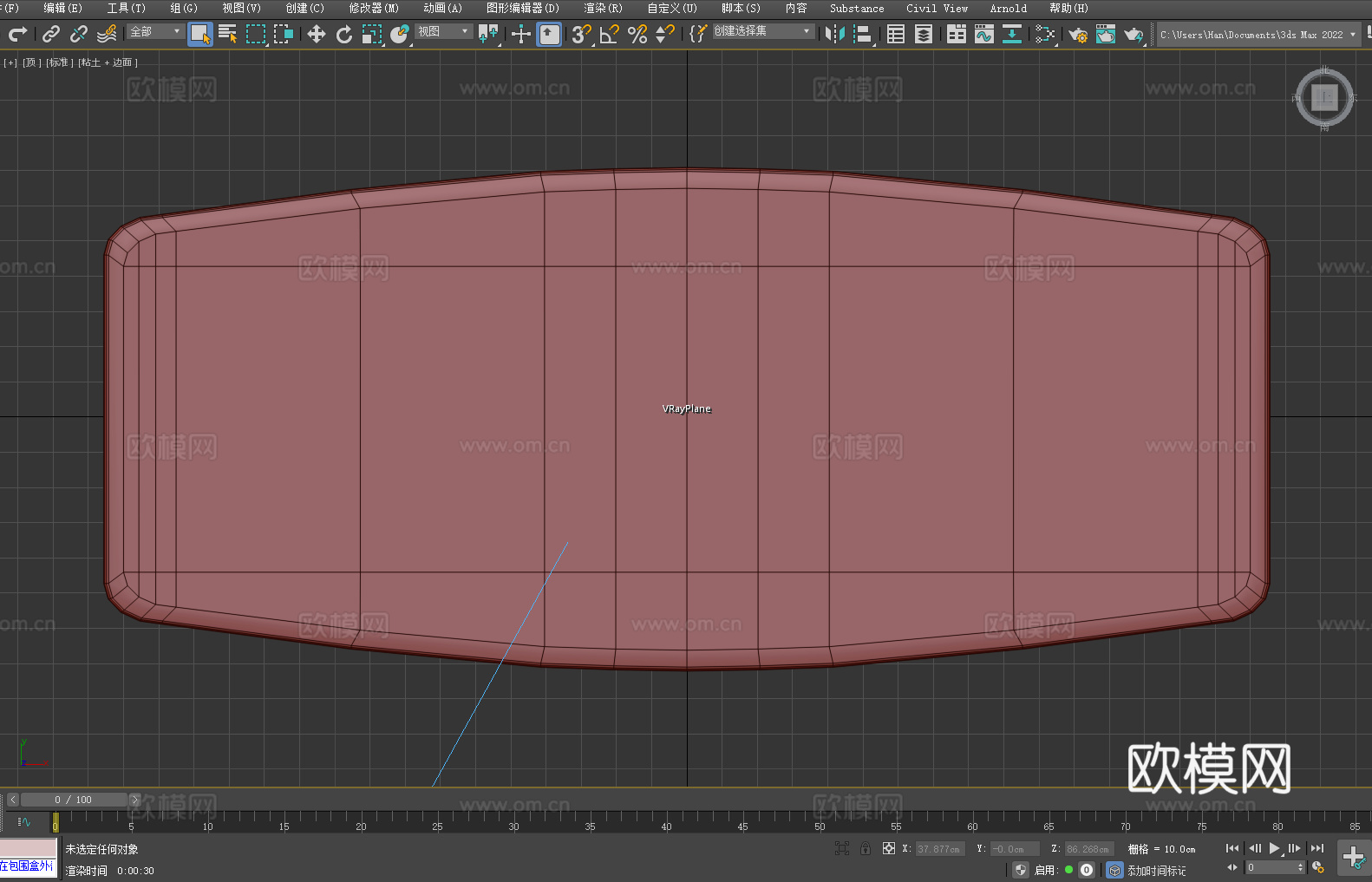The image size is (1372, 882).
Task: Click the ViewCube top face
Action: coord(1324,97)
